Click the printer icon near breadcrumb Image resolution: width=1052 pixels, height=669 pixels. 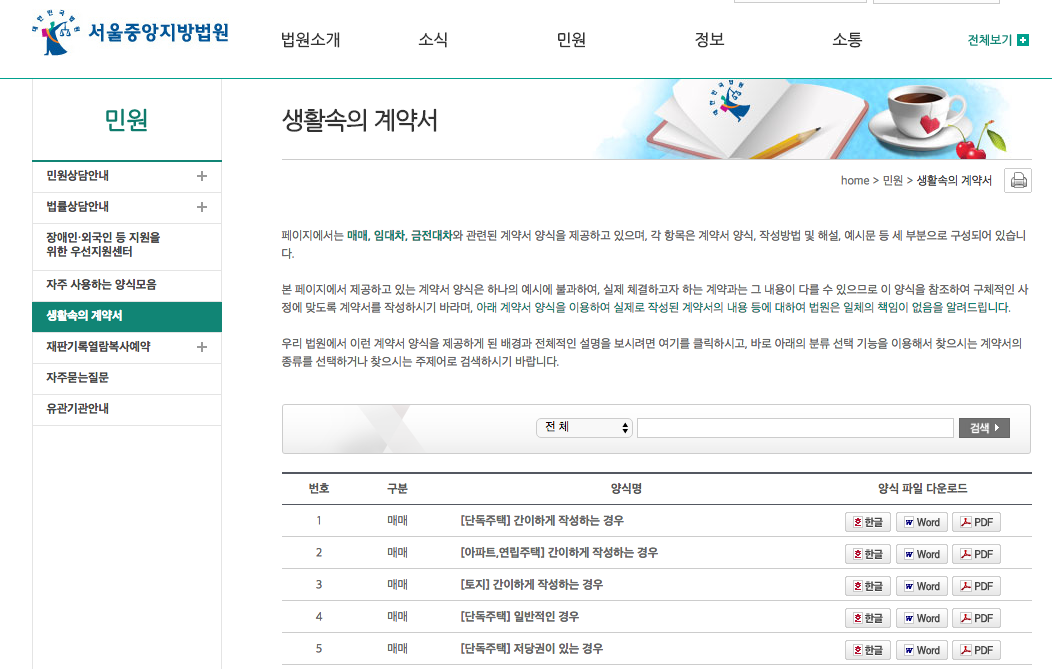pos(1018,181)
